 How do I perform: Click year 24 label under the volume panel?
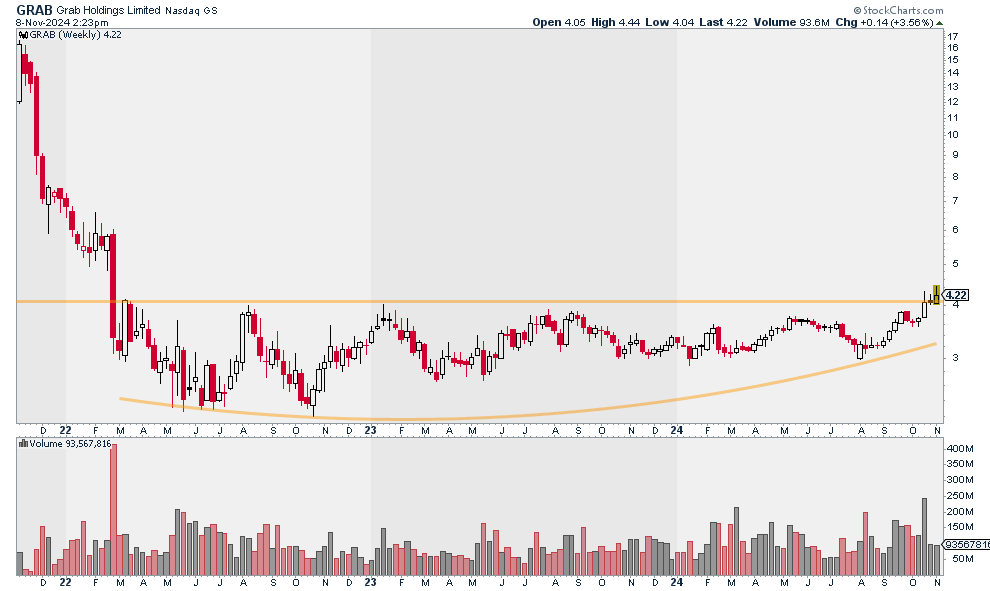click(677, 582)
